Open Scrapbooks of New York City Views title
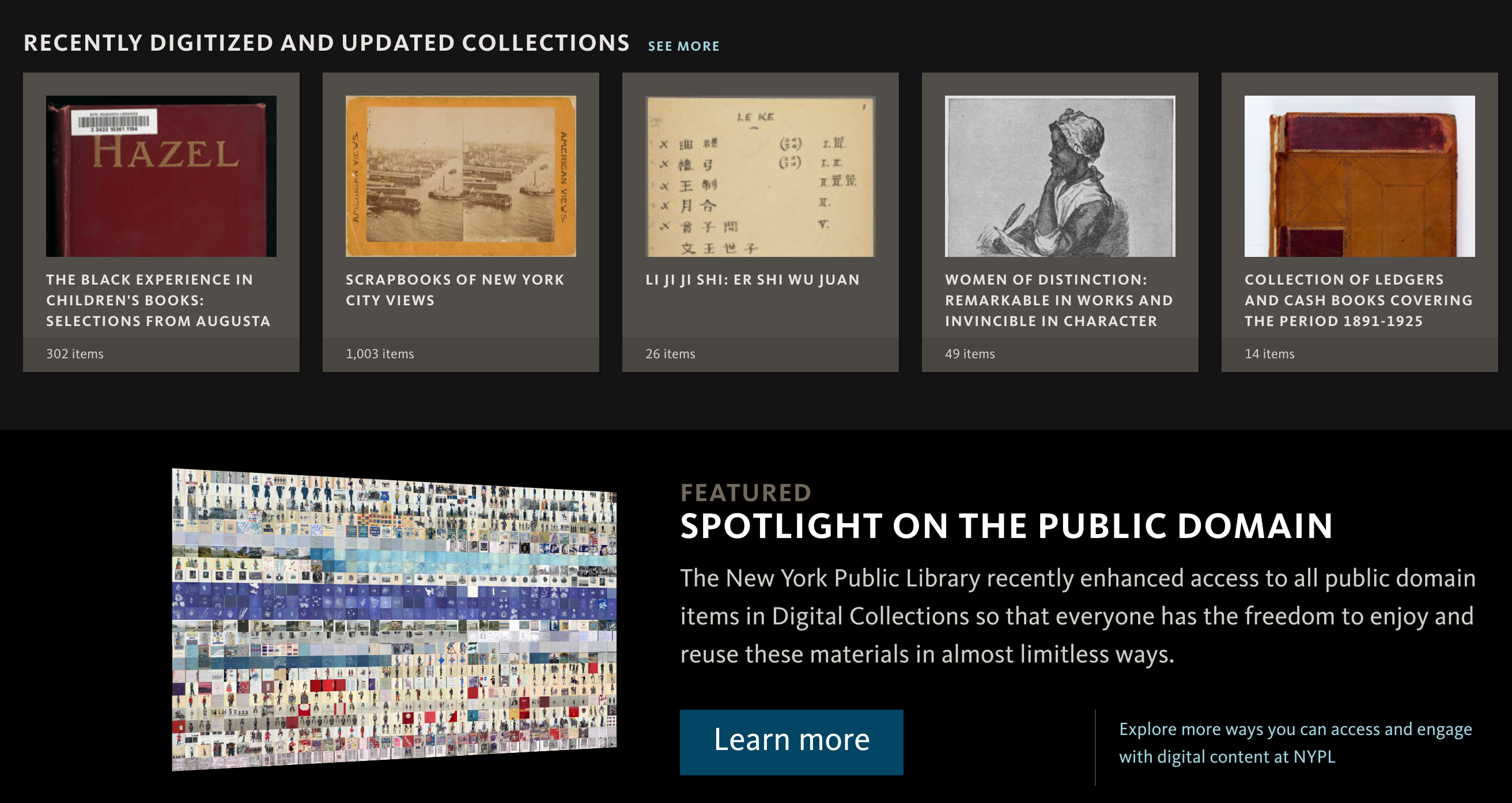This screenshot has width=1512, height=803. pyautogui.click(x=454, y=290)
